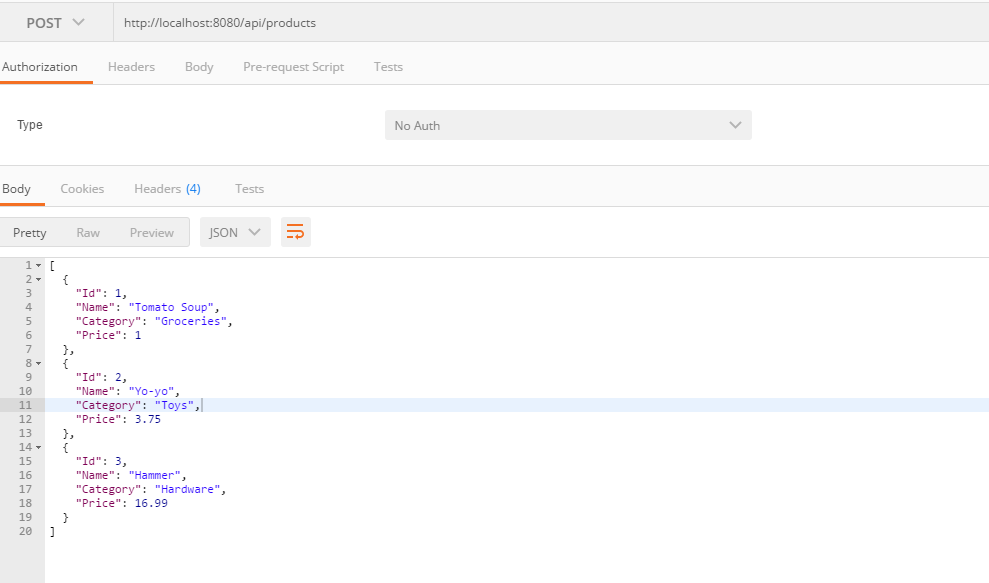
Task: Select the Authorization tab
Action: 41,66
